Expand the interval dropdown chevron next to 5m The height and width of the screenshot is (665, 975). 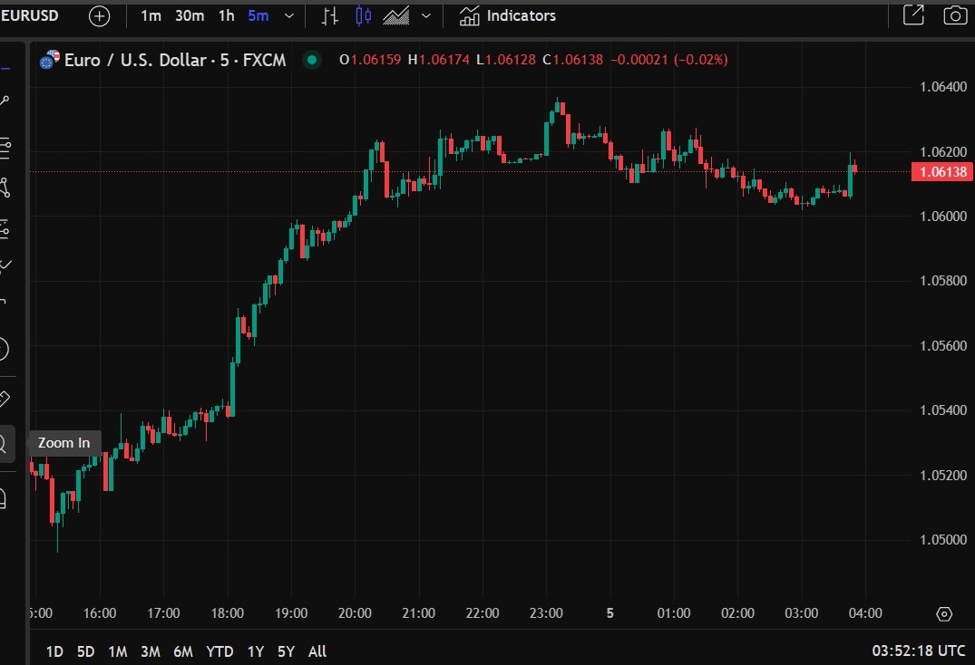(x=288, y=15)
